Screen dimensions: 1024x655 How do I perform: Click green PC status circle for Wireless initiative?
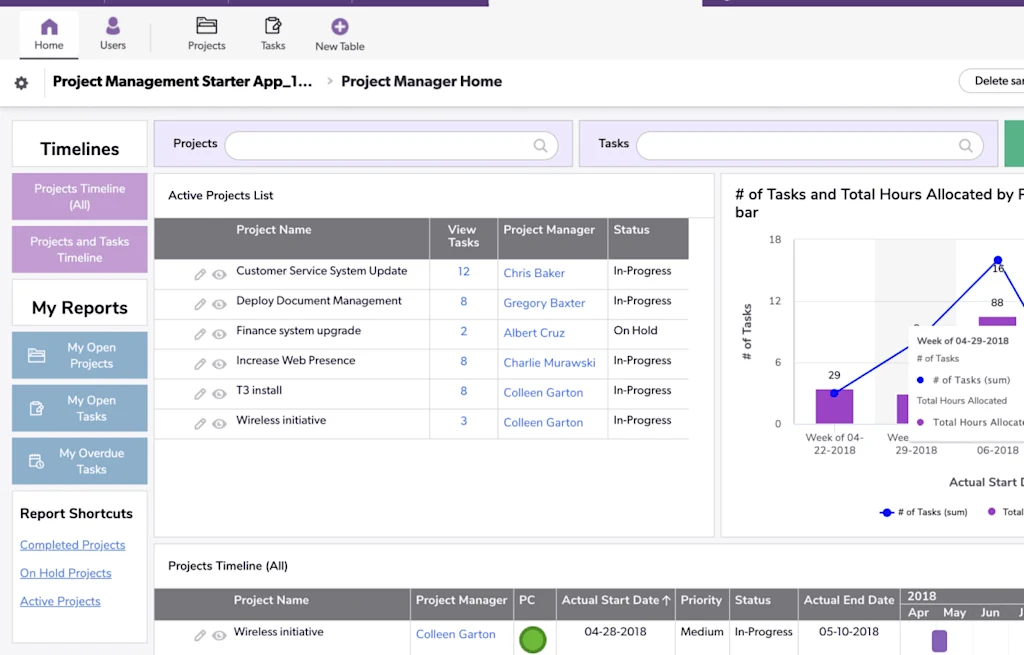point(532,639)
